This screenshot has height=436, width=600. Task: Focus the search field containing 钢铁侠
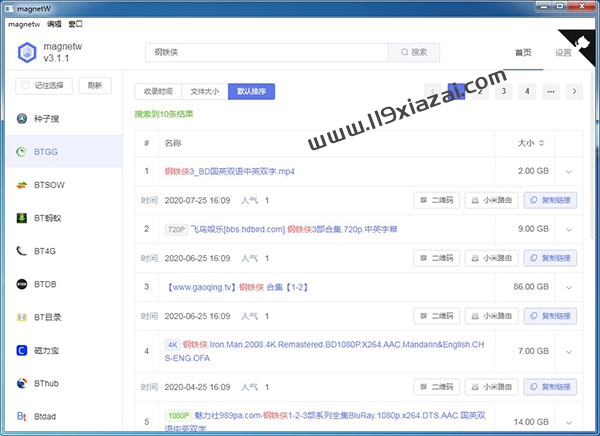[x=267, y=52]
